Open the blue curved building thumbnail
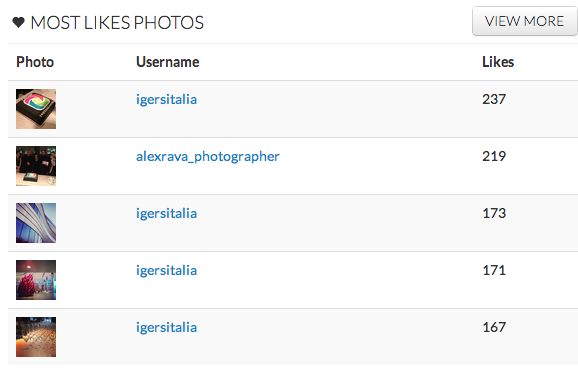Image resolution: width=578 pixels, height=371 pixels. (36, 223)
